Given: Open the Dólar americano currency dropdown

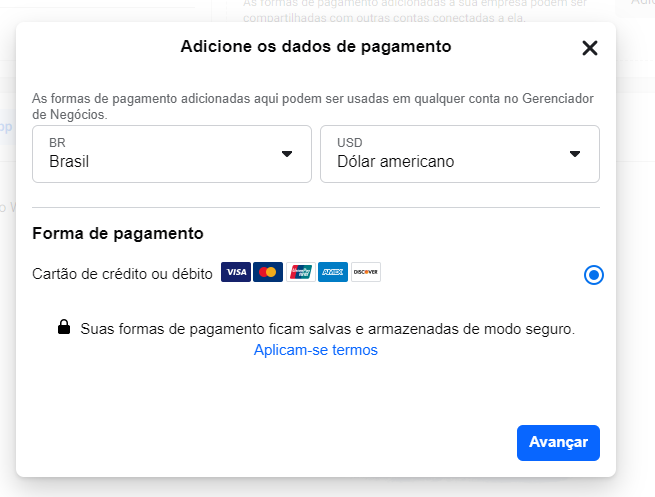Looking at the screenshot, I should 460,154.
